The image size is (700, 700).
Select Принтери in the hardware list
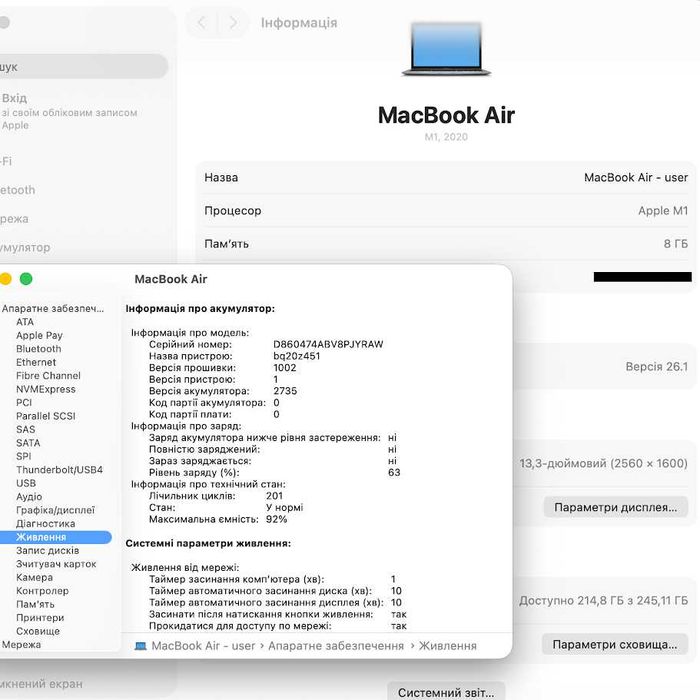coord(40,618)
